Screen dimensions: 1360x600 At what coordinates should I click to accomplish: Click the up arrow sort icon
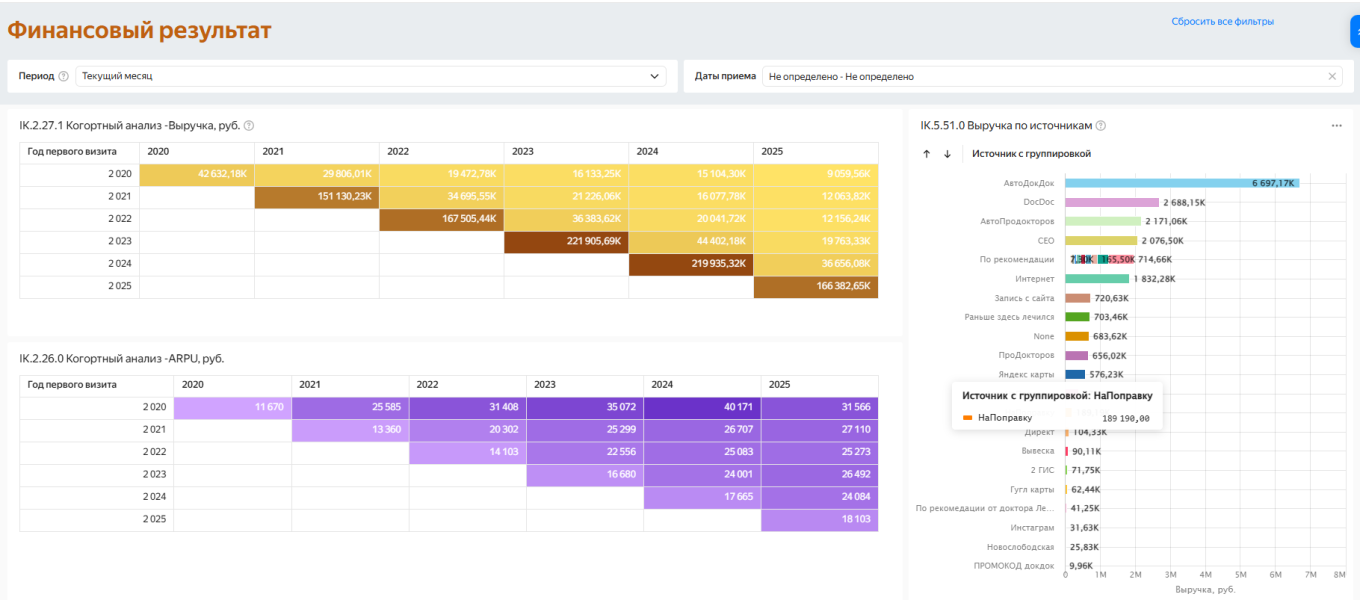click(927, 154)
